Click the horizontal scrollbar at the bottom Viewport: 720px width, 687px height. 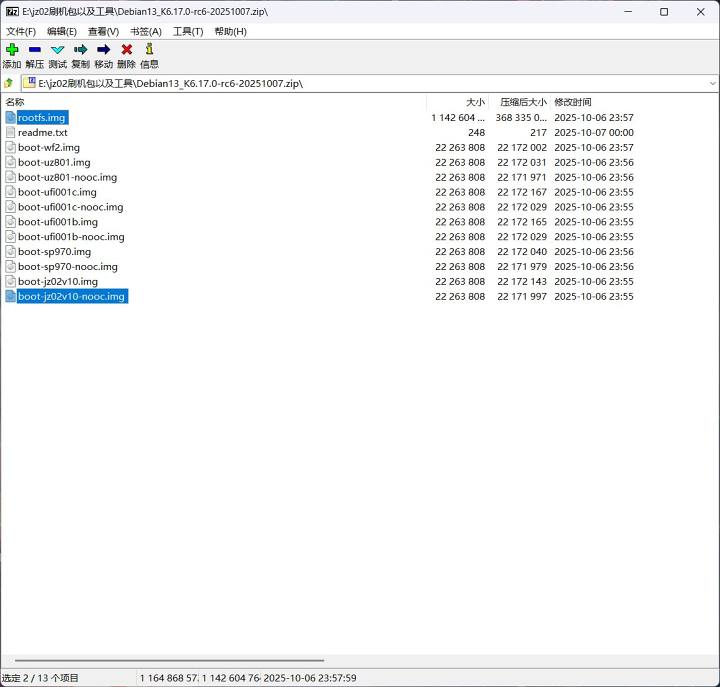(169, 660)
